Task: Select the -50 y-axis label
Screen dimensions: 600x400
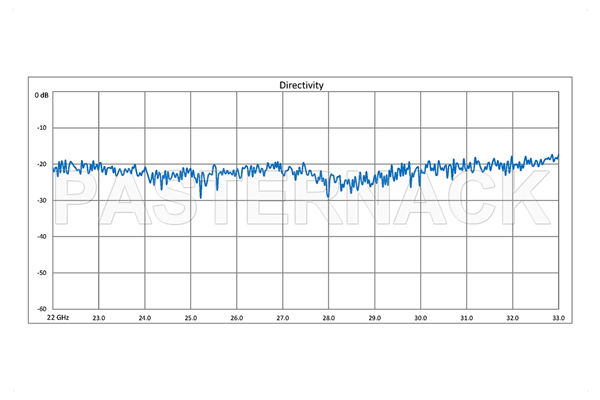Action: [42, 272]
